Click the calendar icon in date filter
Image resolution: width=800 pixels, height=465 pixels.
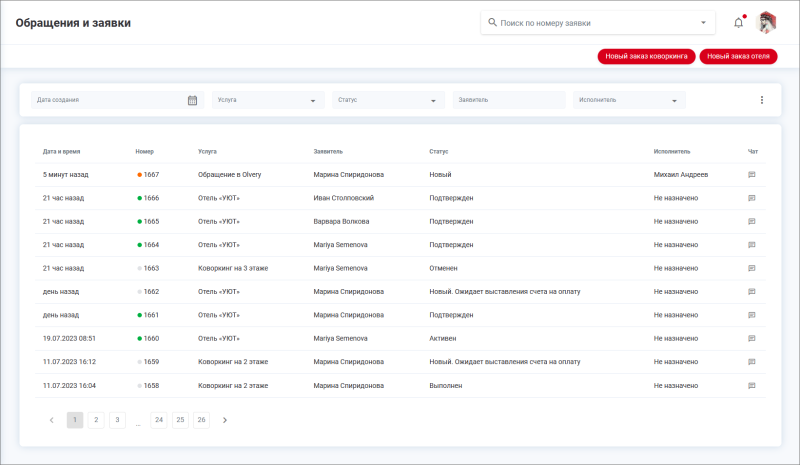[x=192, y=100]
